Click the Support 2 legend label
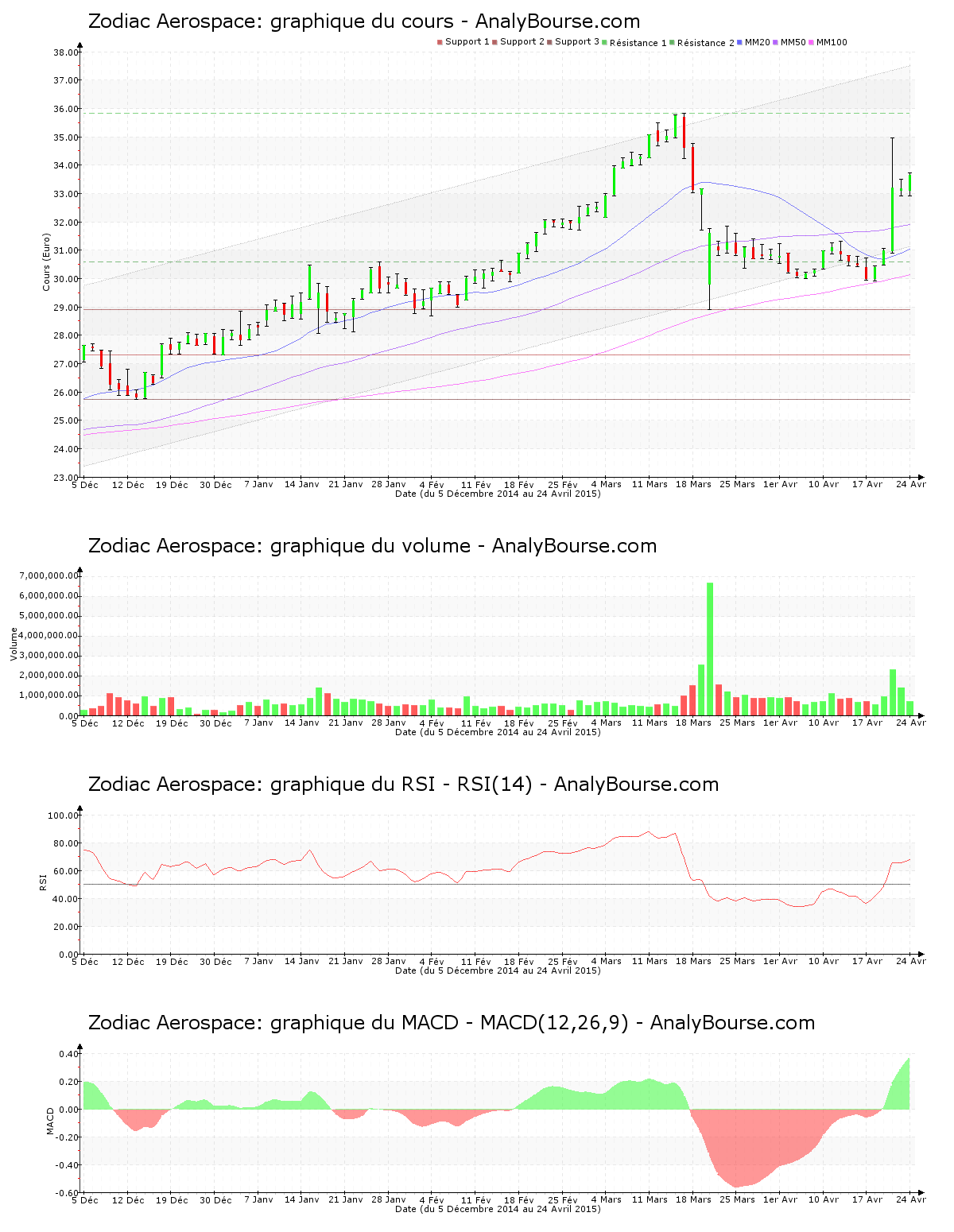Image resolution: width=954 pixels, height=1232 pixels. click(x=522, y=42)
